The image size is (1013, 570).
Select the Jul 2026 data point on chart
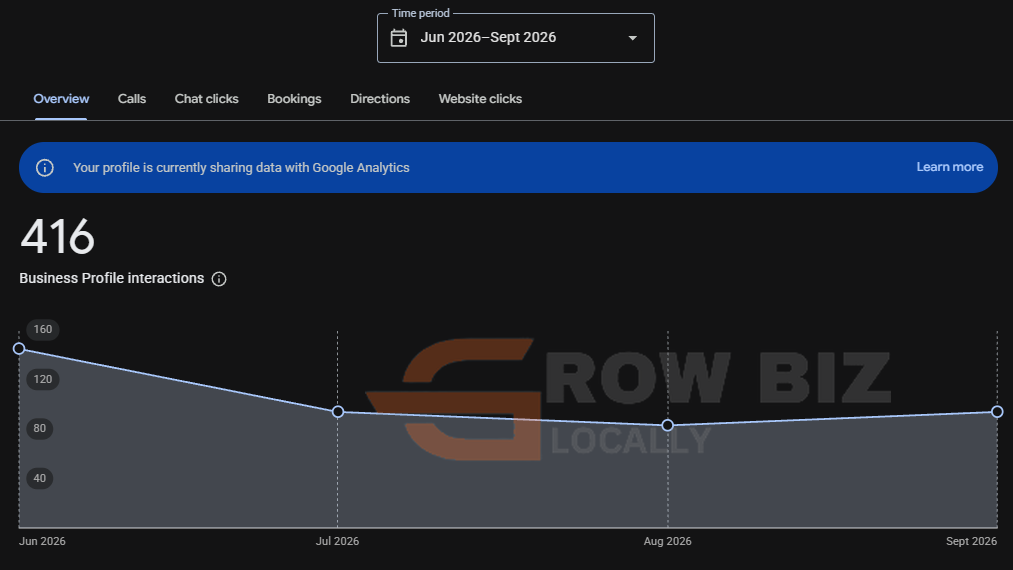pyautogui.click(x=338, y=412)
